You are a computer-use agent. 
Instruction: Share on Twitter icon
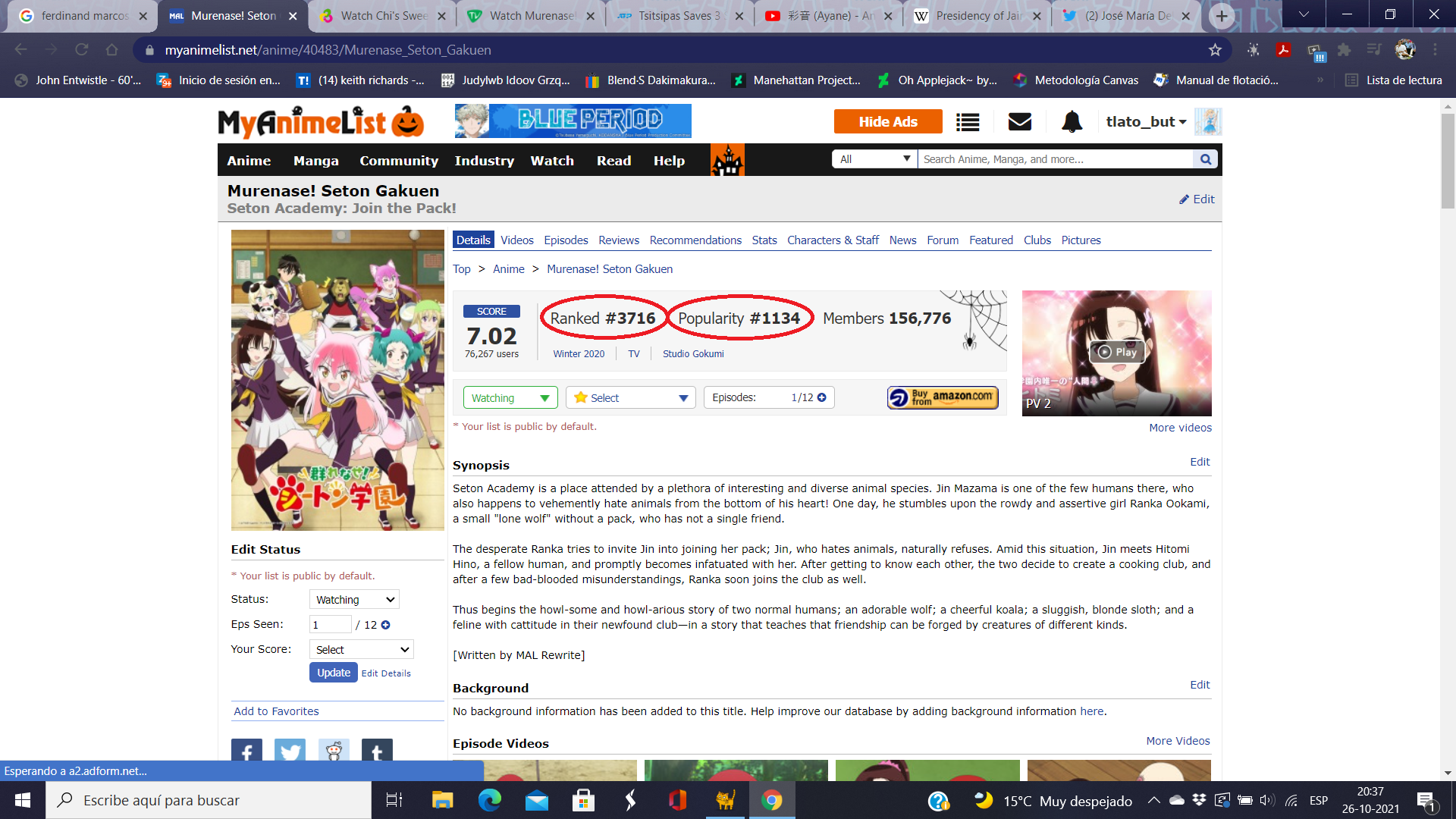(x=290, y=751)
